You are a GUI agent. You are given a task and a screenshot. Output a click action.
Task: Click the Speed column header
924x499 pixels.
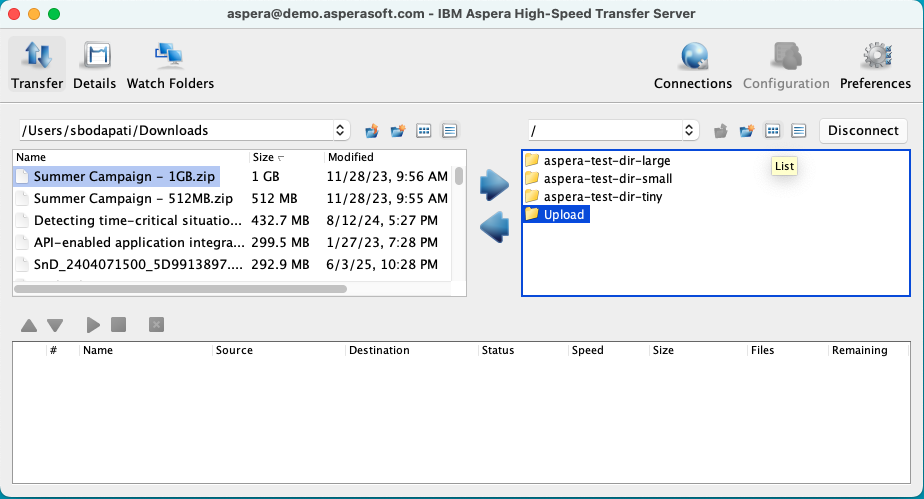609,350
